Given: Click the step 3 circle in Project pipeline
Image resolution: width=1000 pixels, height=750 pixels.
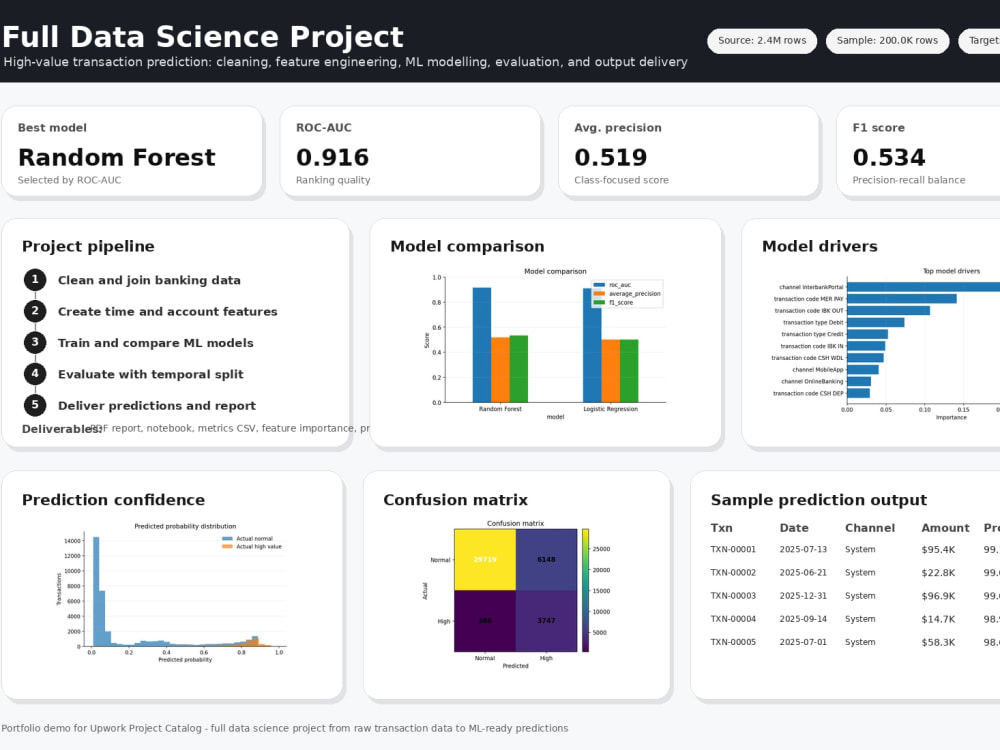Looking at the screenshot, I should pyautogui.click(x=35, y=342).
